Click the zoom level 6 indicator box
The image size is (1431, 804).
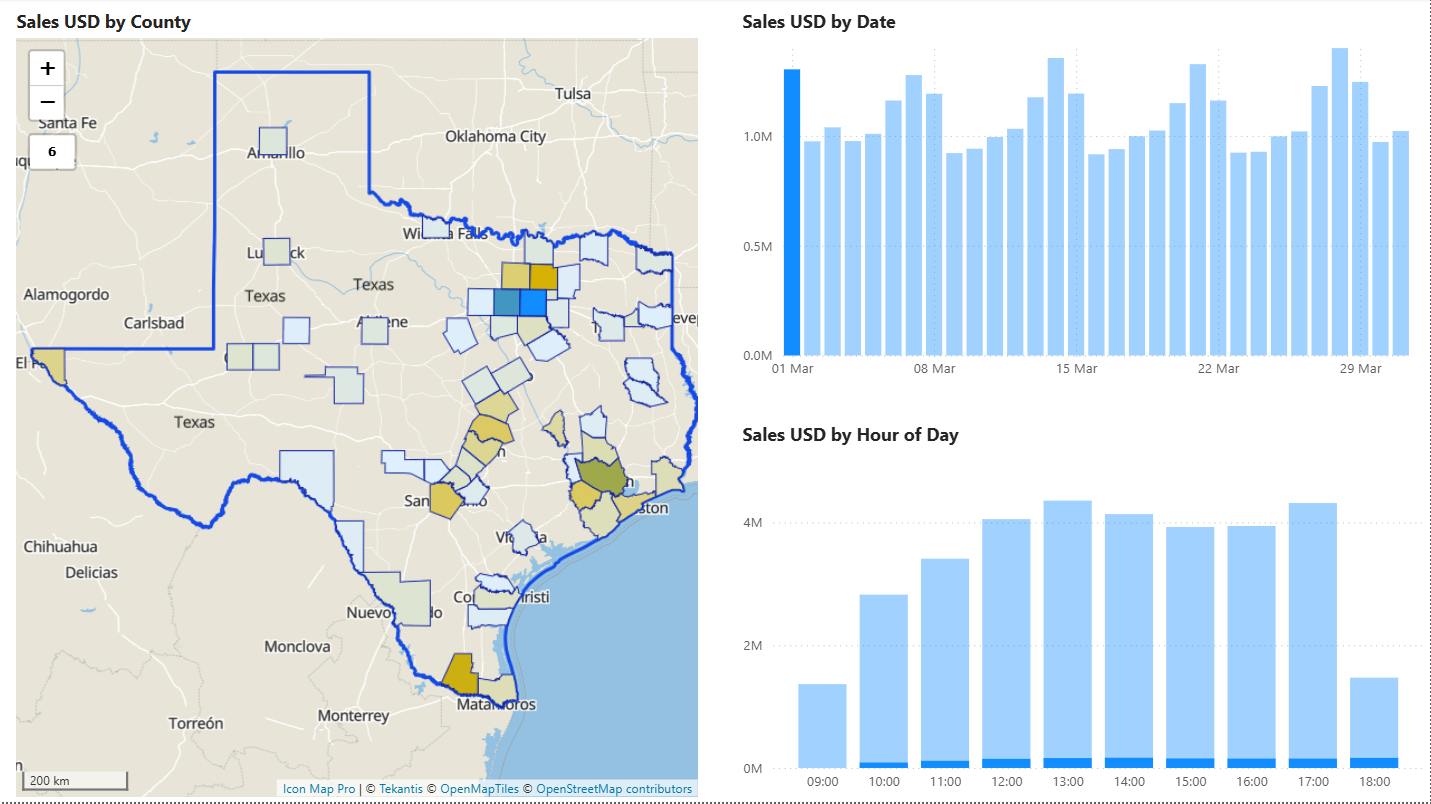[x=52, y=152]
